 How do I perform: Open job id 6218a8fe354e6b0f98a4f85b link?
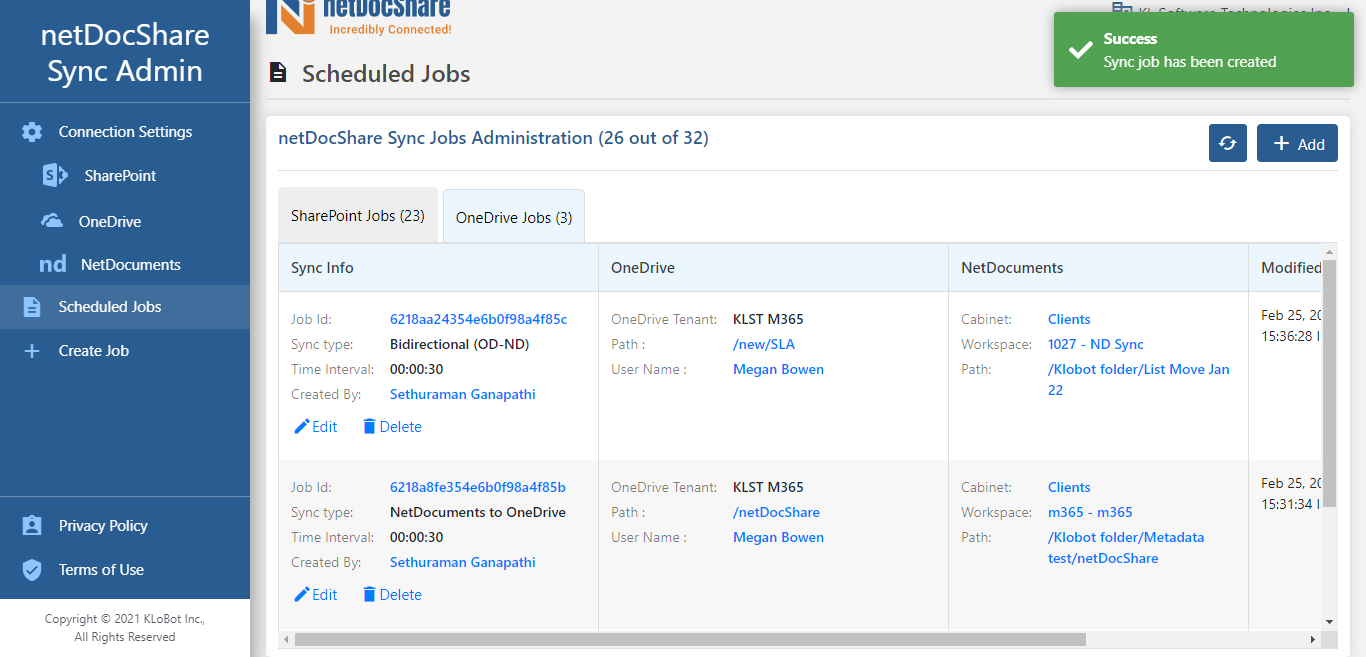click(x=478, y=487)
